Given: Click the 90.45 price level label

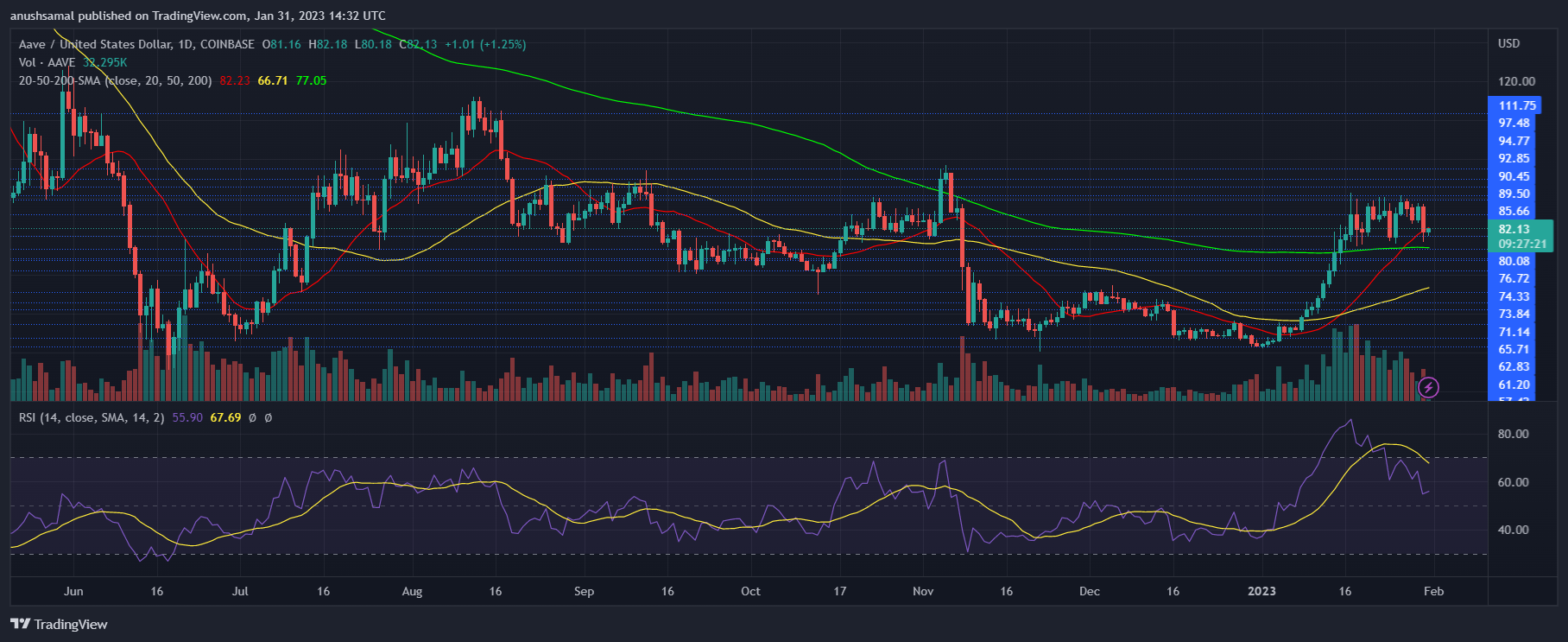Looking at the screenshot, I should pos(1514,176).
